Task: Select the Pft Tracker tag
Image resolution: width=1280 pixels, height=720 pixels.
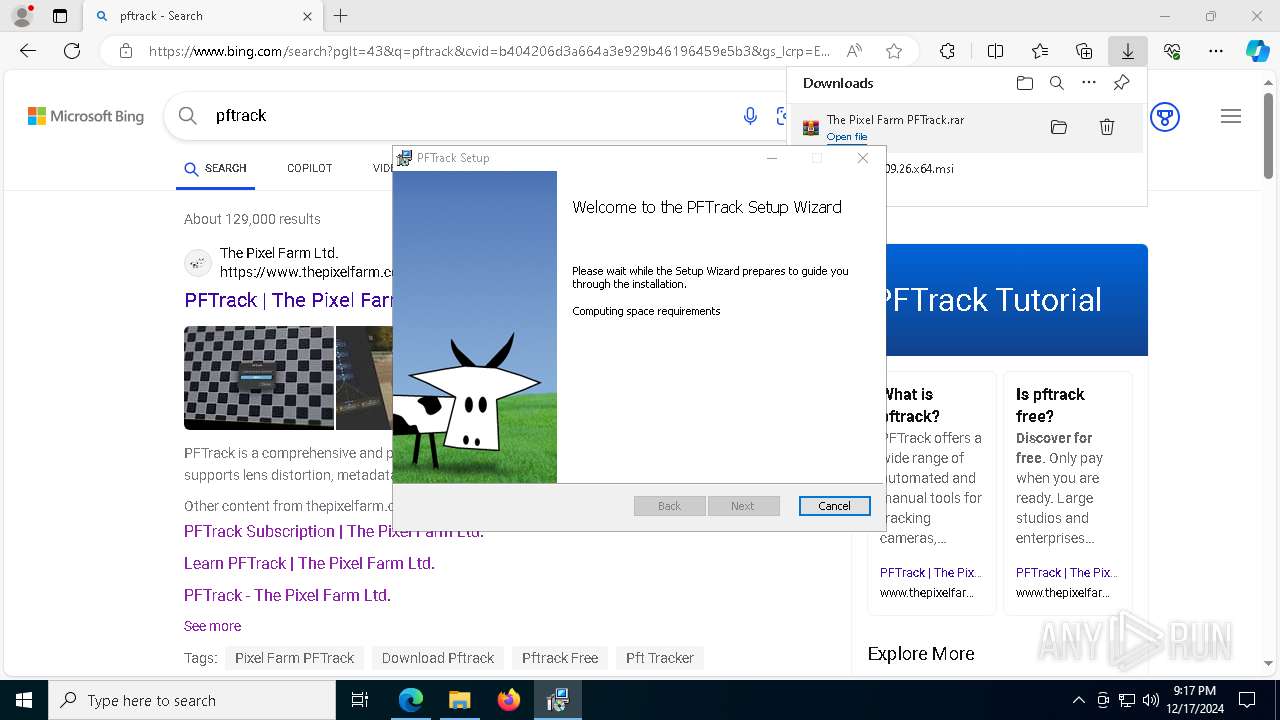Action: 660,658
